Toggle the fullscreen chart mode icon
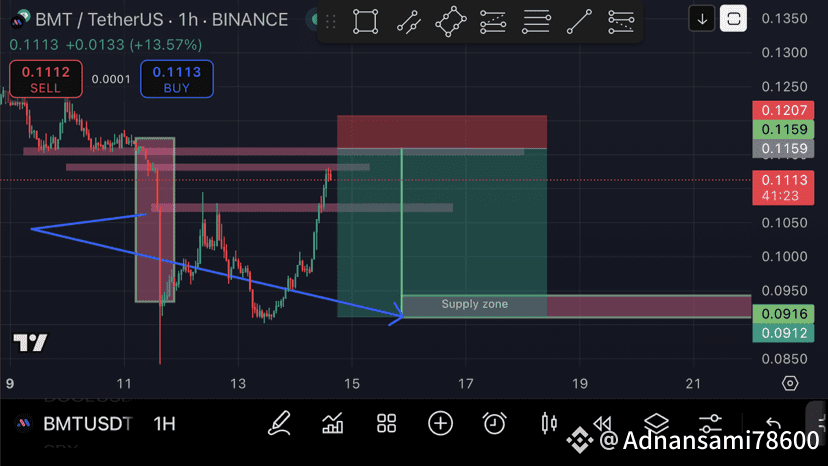 733,19
